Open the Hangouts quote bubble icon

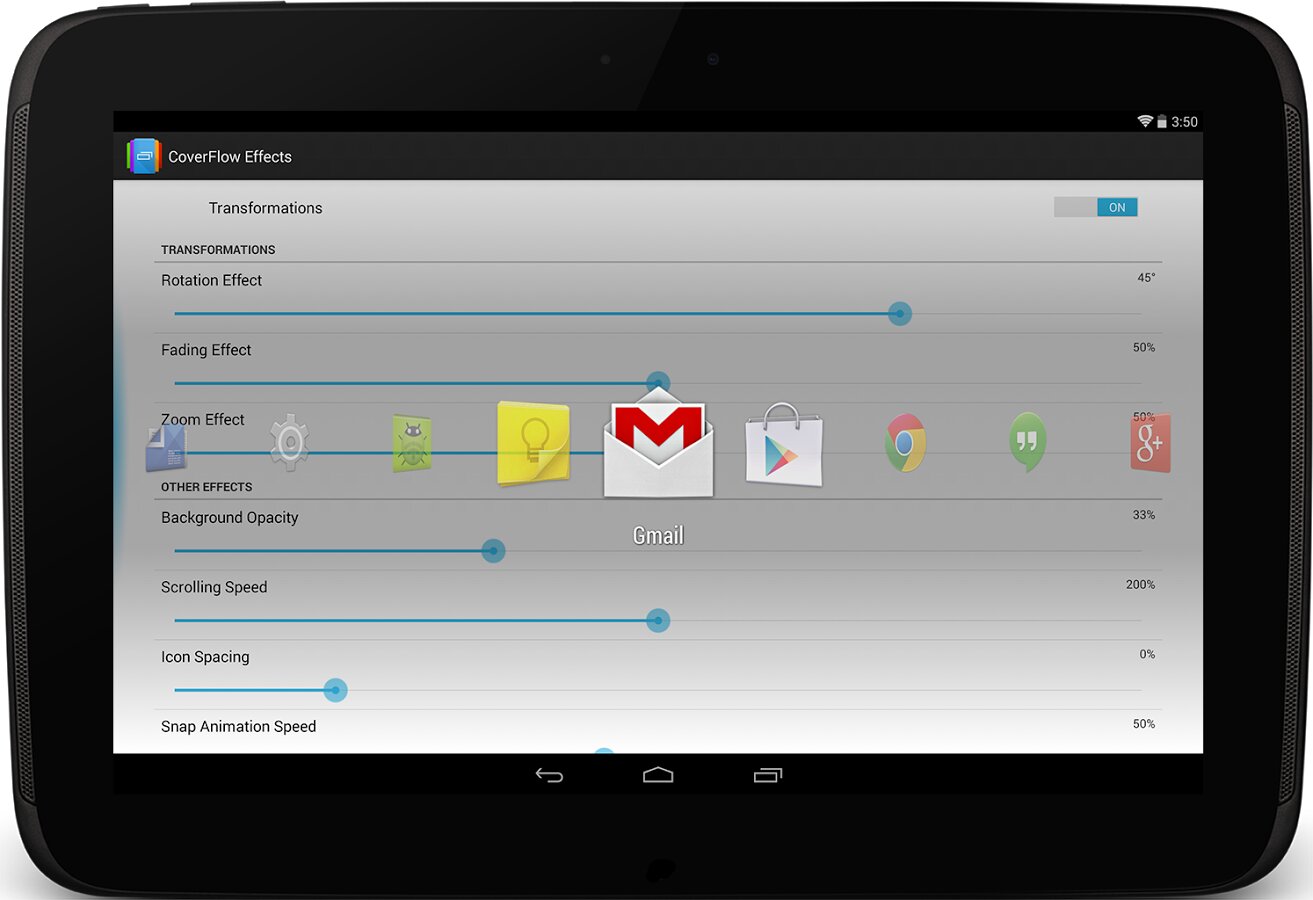coord(1027,442)
